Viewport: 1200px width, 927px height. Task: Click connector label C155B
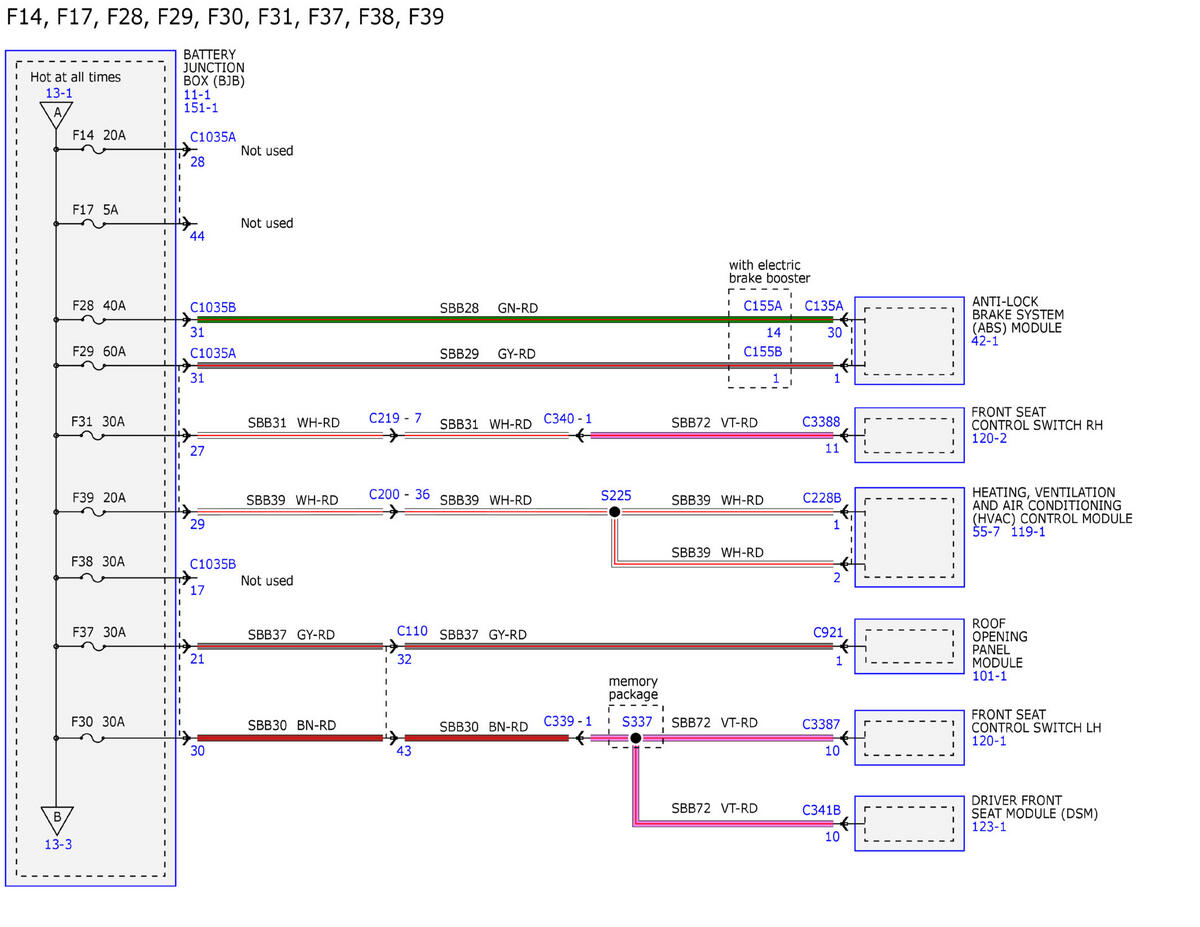[763, 352]
